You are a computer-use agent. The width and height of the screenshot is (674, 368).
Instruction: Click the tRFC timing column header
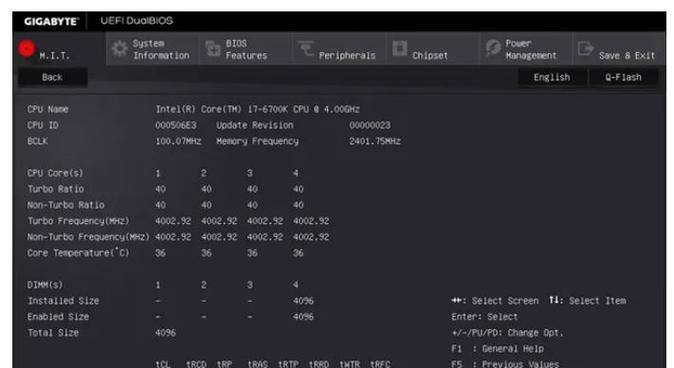pyautogui.click(x=380, y=364)
